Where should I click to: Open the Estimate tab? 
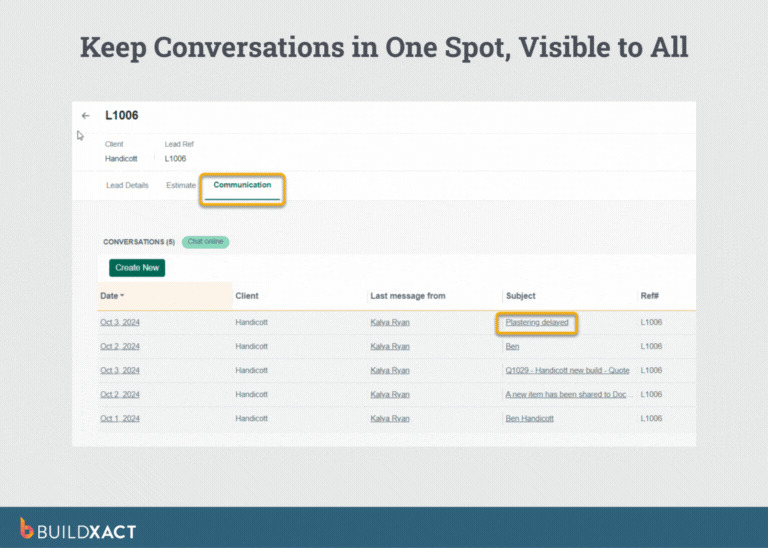[x=181, y=185]
